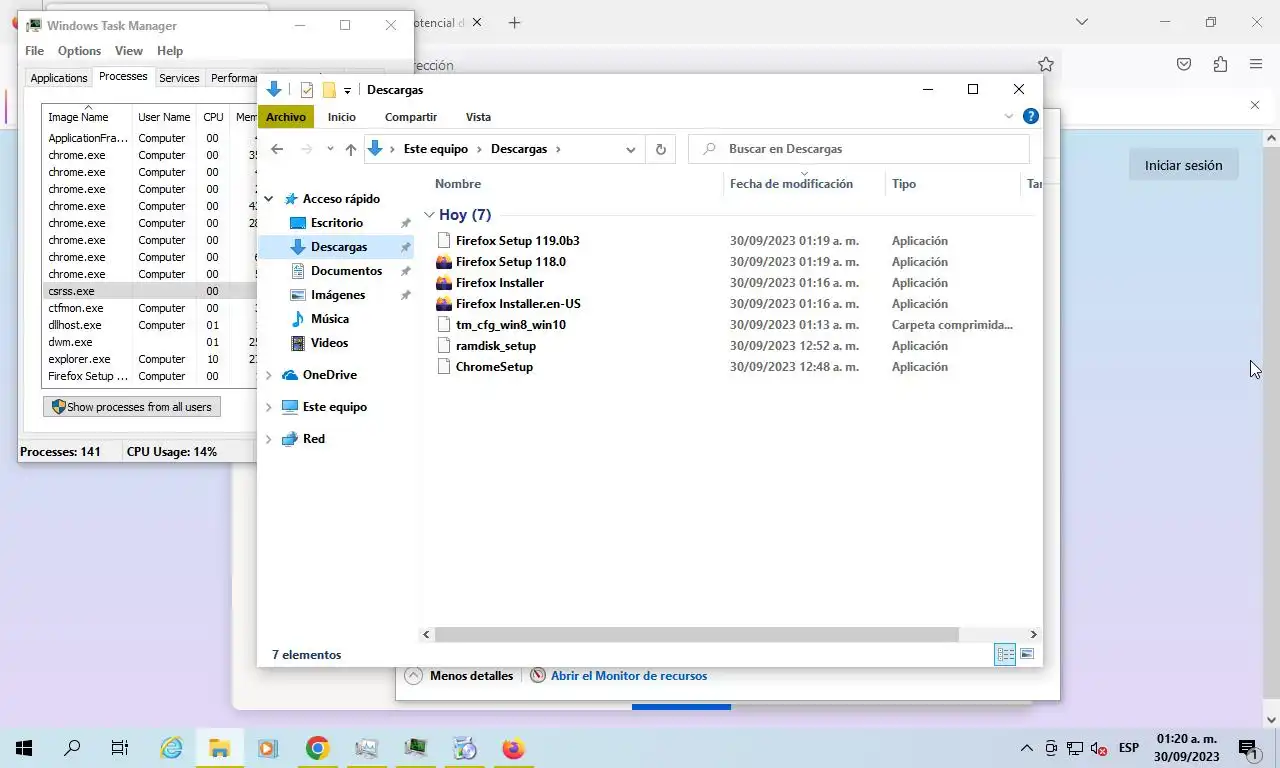Click the Iniciar sesión button in Firefox
This screenshot has width=1280, height=768.
coord(1183,165)
